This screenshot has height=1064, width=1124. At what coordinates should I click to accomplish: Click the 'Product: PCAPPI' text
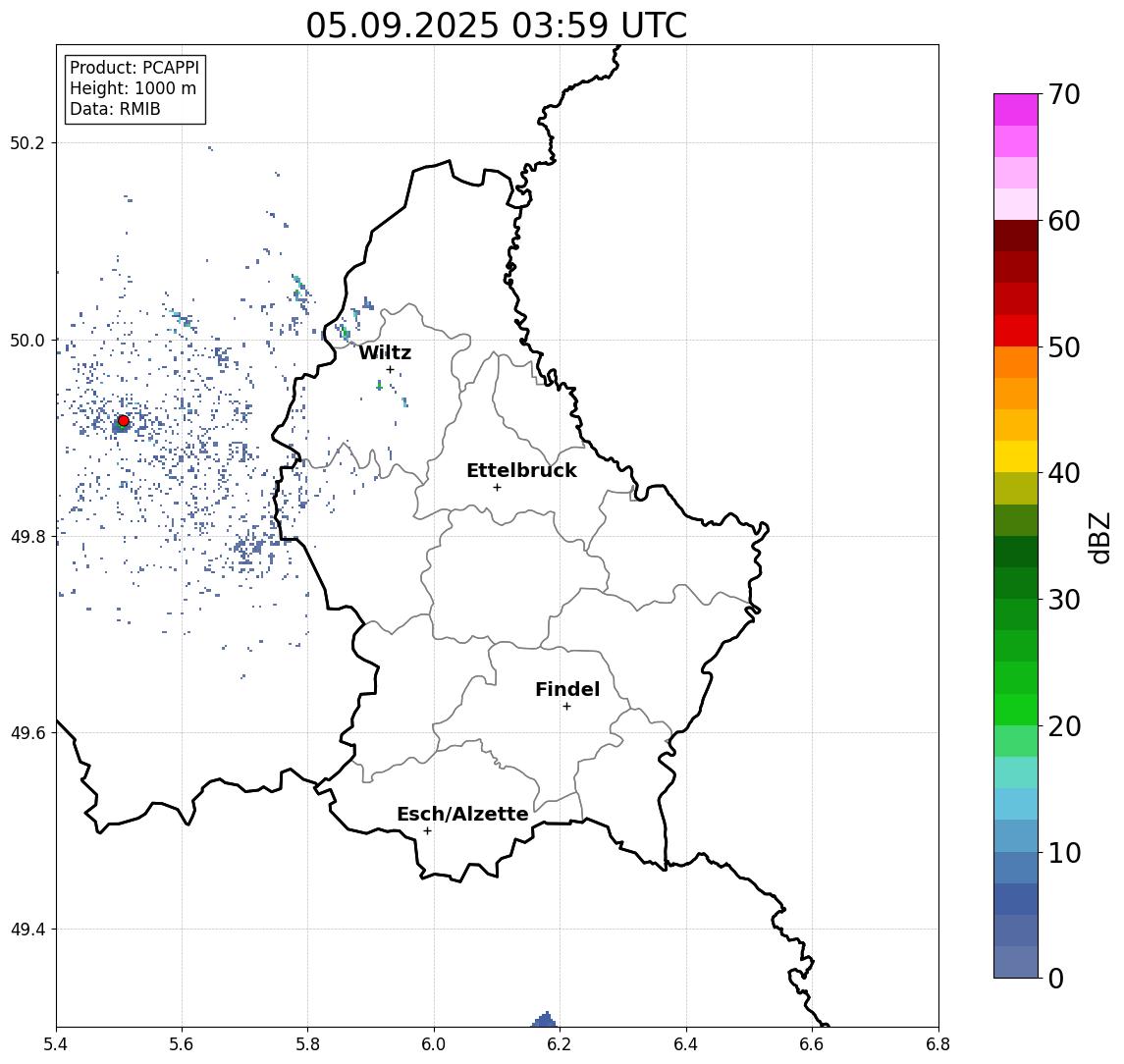click(x=134, y=68)
